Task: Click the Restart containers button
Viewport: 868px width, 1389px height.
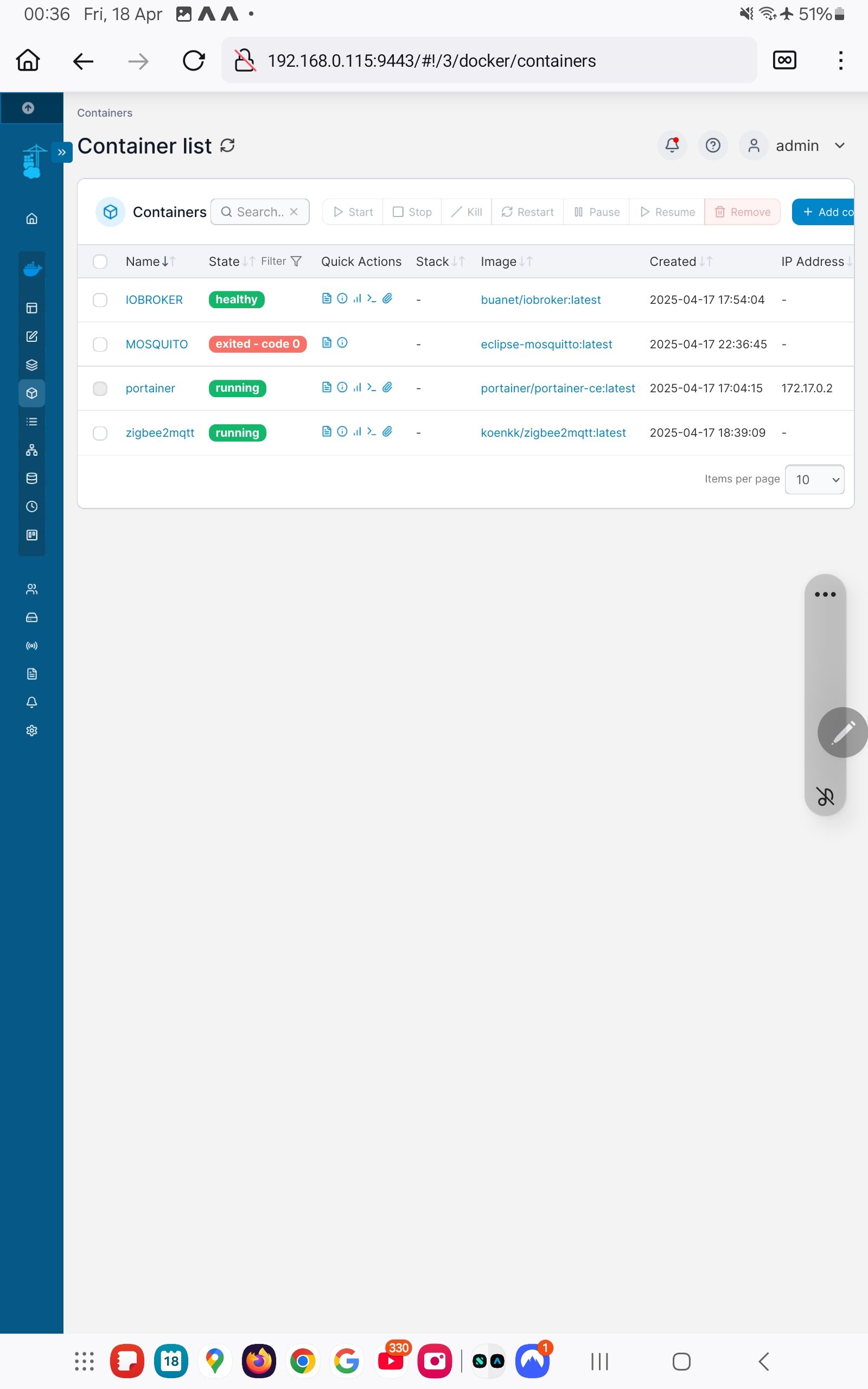Action: pos(527,212)
